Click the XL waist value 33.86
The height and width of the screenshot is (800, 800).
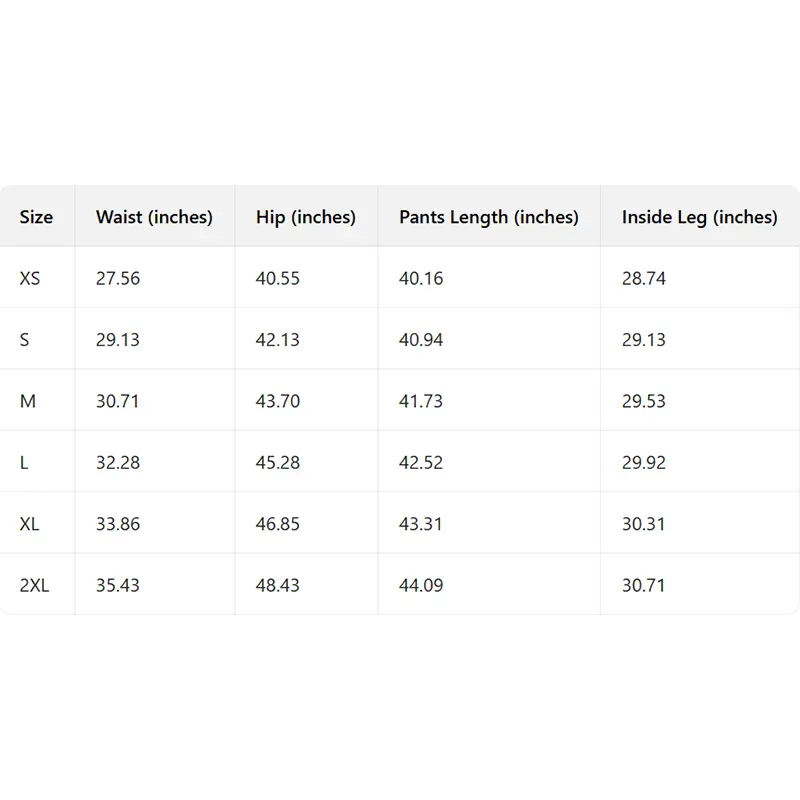coord(118,524)
